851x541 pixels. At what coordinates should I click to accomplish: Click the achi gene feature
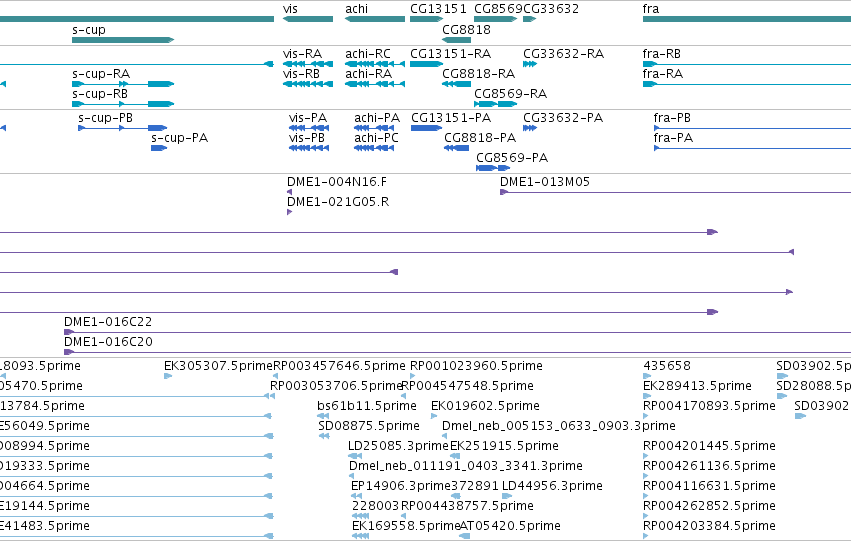point(375,19)
